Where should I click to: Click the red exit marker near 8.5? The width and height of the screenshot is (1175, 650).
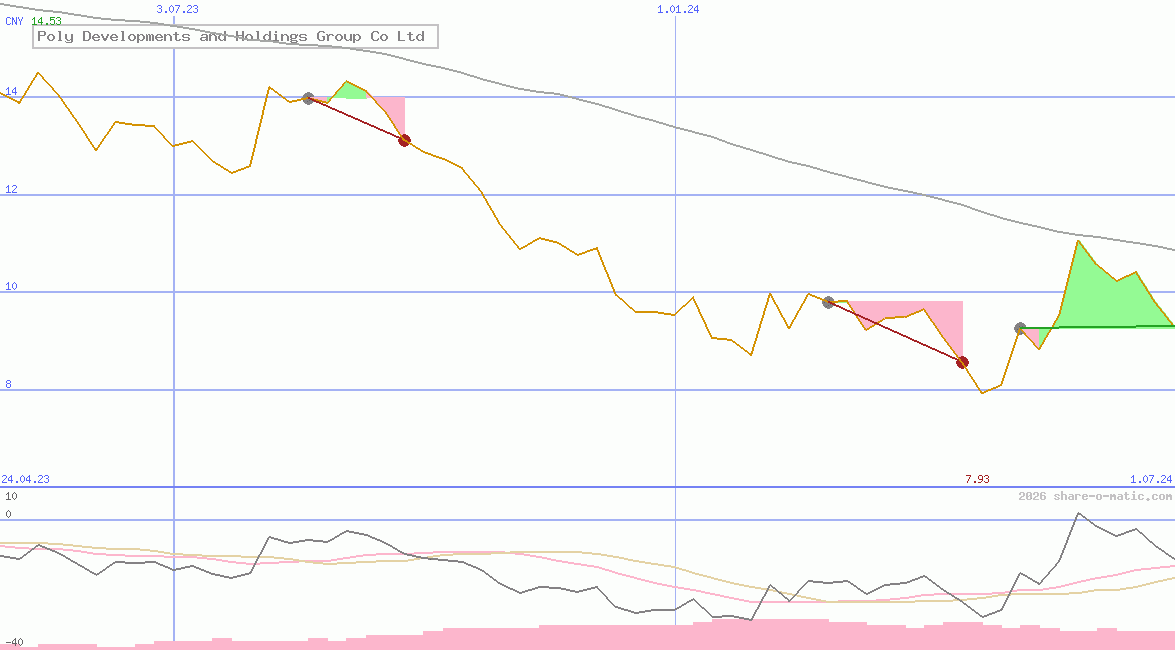pos(962,362)
